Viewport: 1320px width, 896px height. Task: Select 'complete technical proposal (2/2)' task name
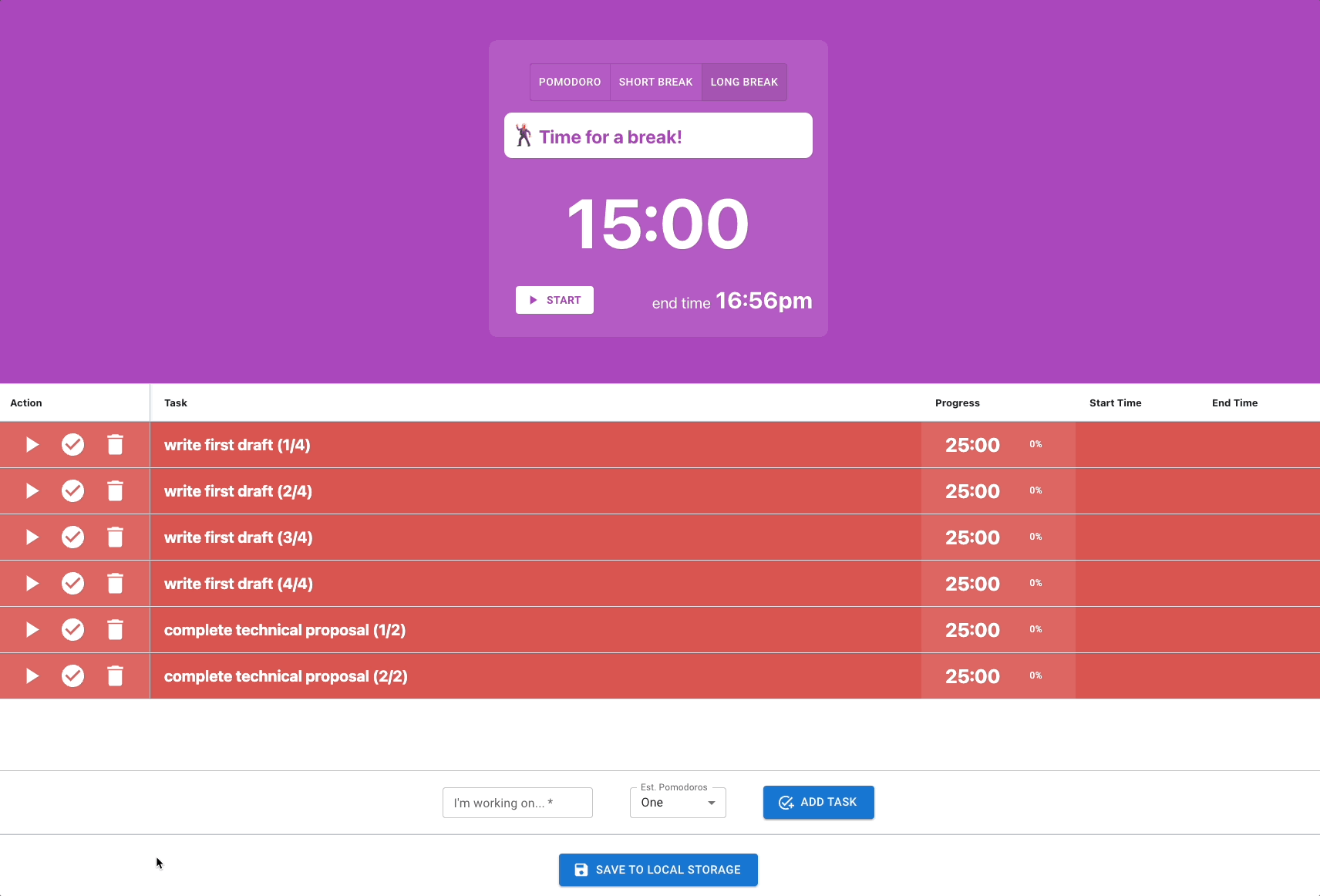[x=286, y=676]
